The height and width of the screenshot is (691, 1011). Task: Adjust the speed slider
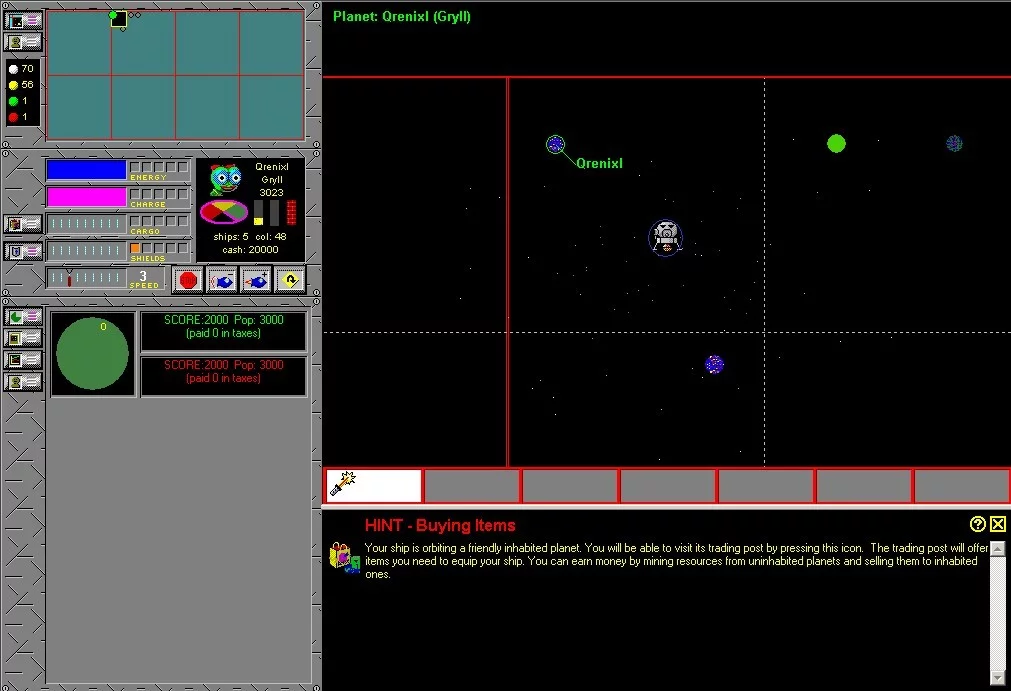(x=88, y=278)
